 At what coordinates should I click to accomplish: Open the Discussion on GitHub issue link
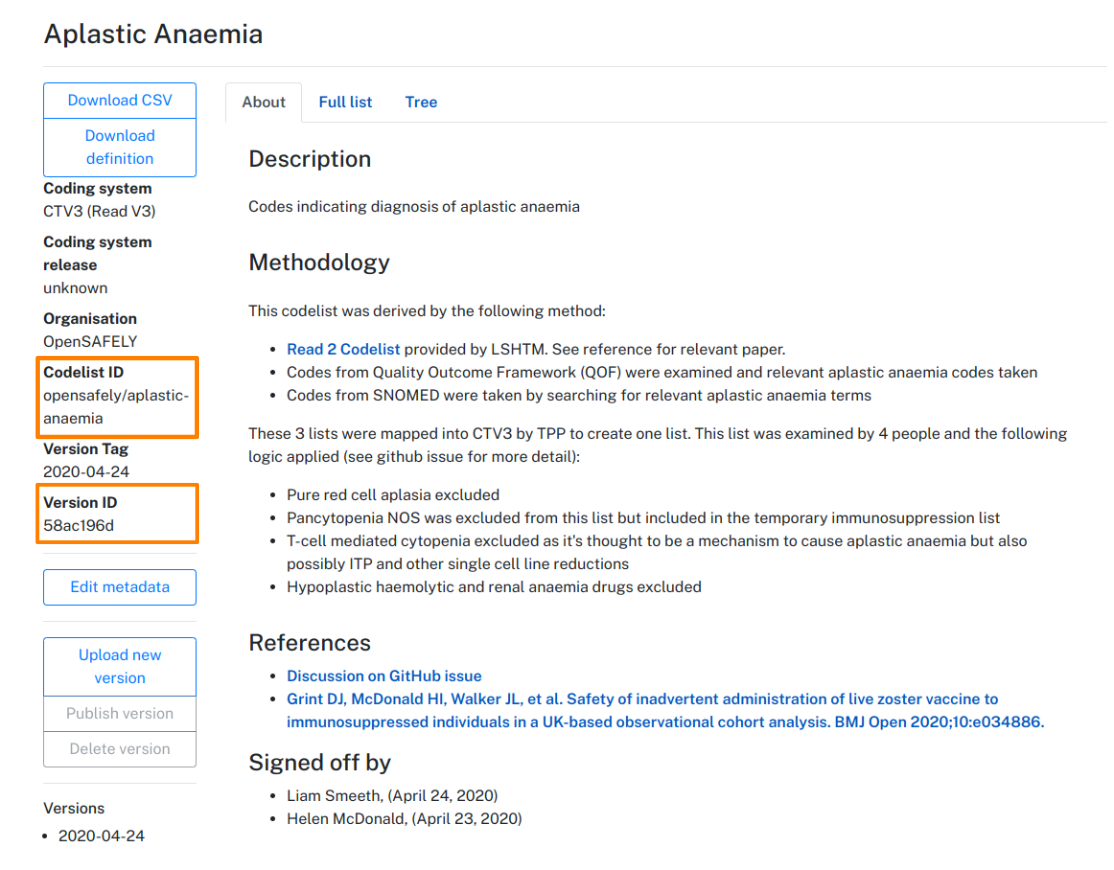[x=384, y=675]
